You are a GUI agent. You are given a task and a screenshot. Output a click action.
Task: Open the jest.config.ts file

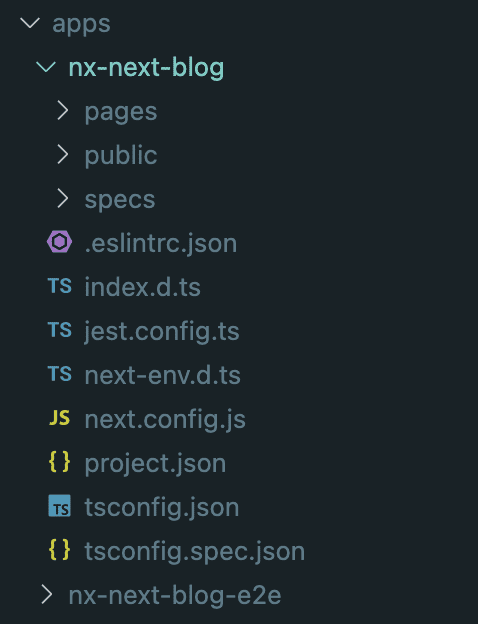[162, 331]
